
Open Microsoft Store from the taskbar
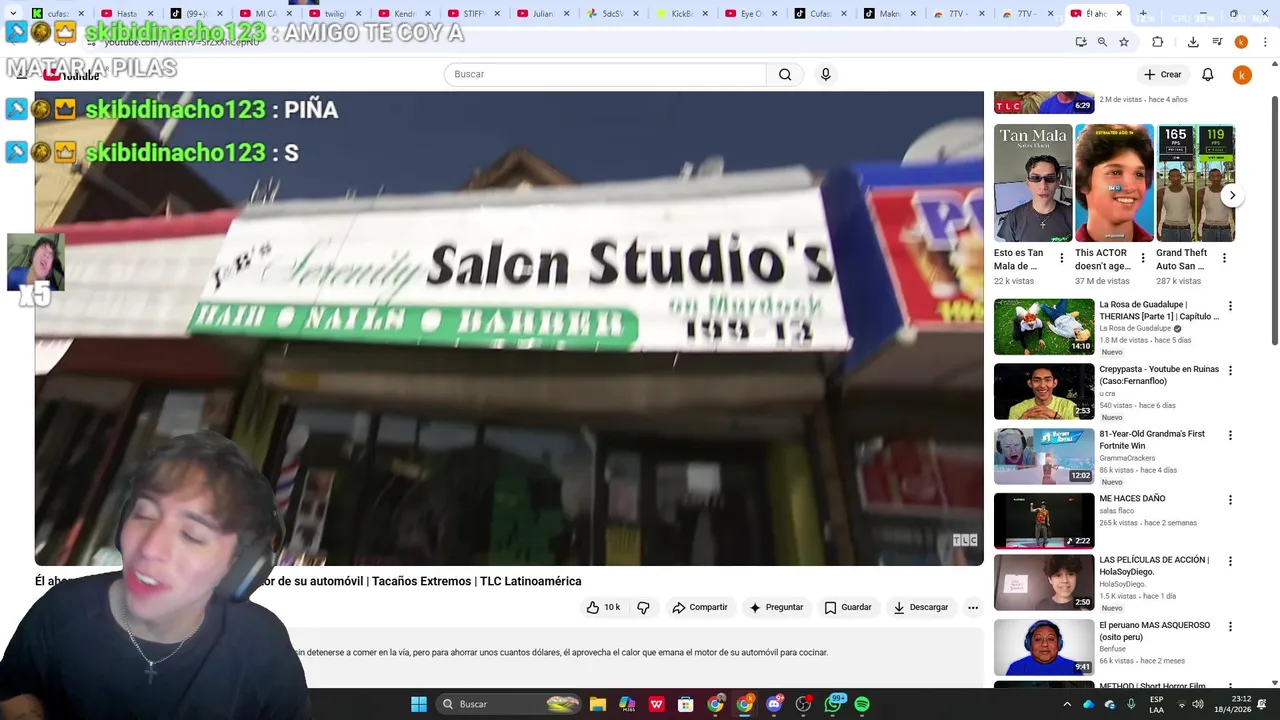tap(686, 704)
